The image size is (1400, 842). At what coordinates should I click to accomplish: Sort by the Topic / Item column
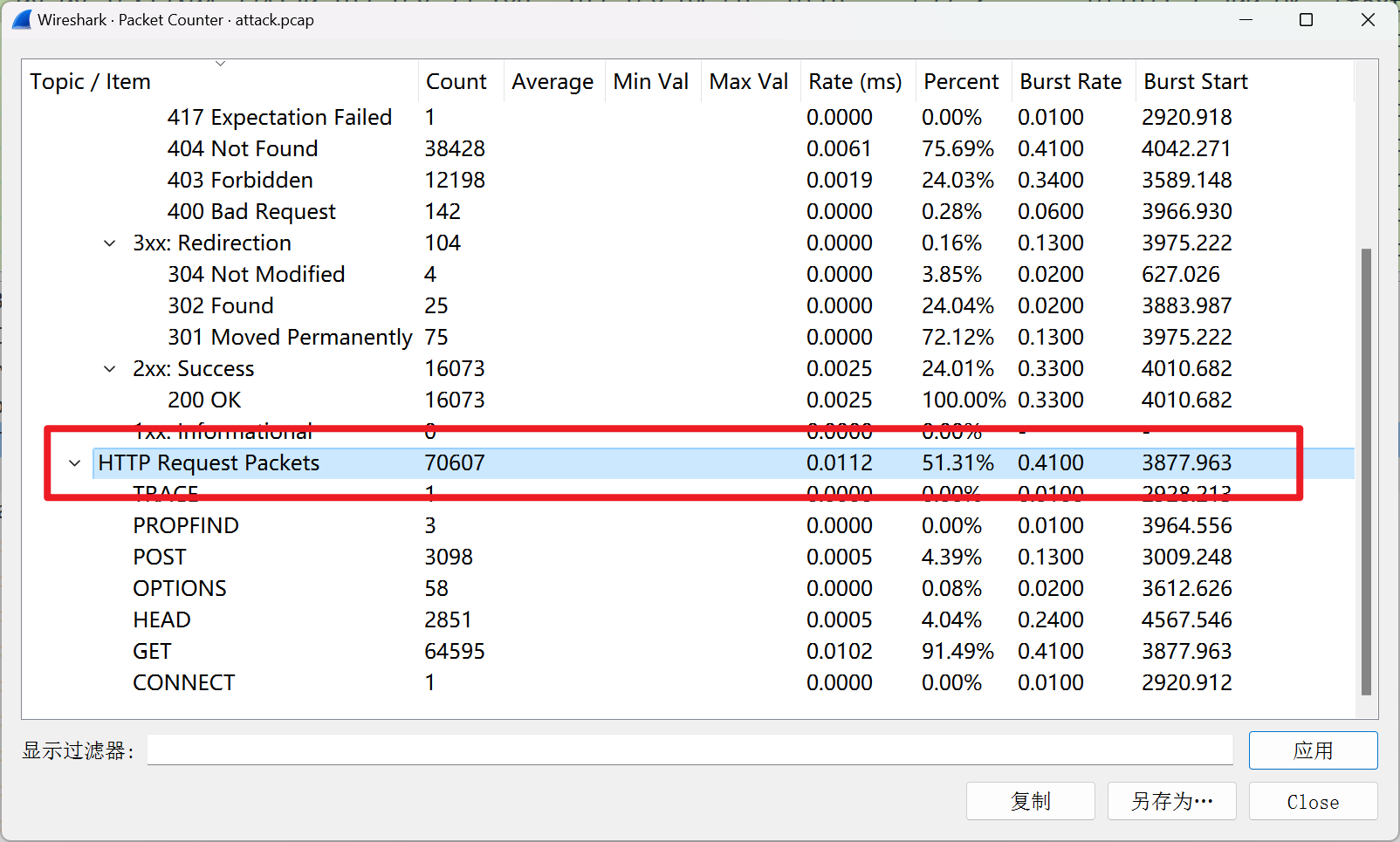(220, 81)
